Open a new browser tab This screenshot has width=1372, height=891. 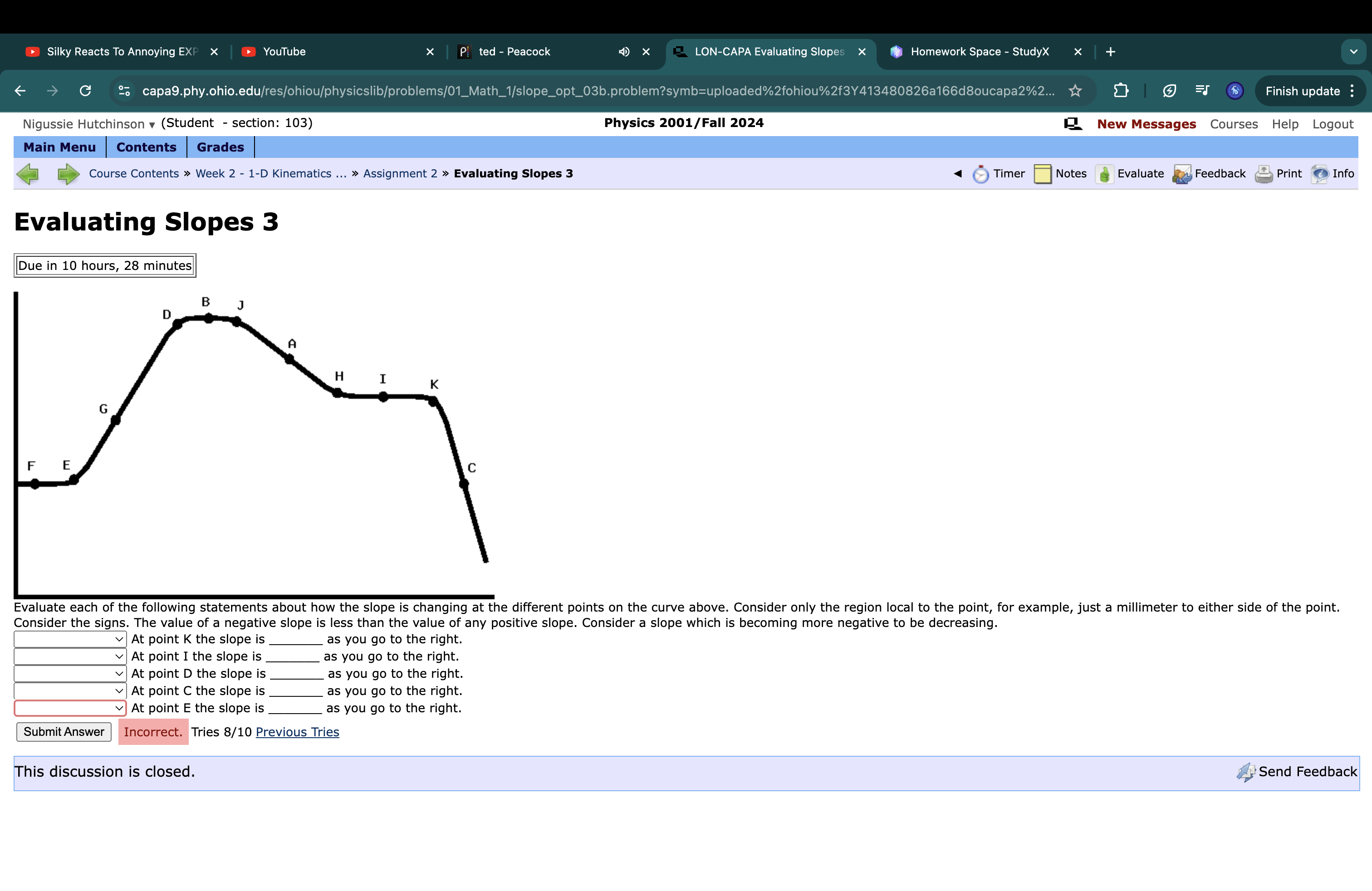pyautogui.click(x=1110, y=52)
